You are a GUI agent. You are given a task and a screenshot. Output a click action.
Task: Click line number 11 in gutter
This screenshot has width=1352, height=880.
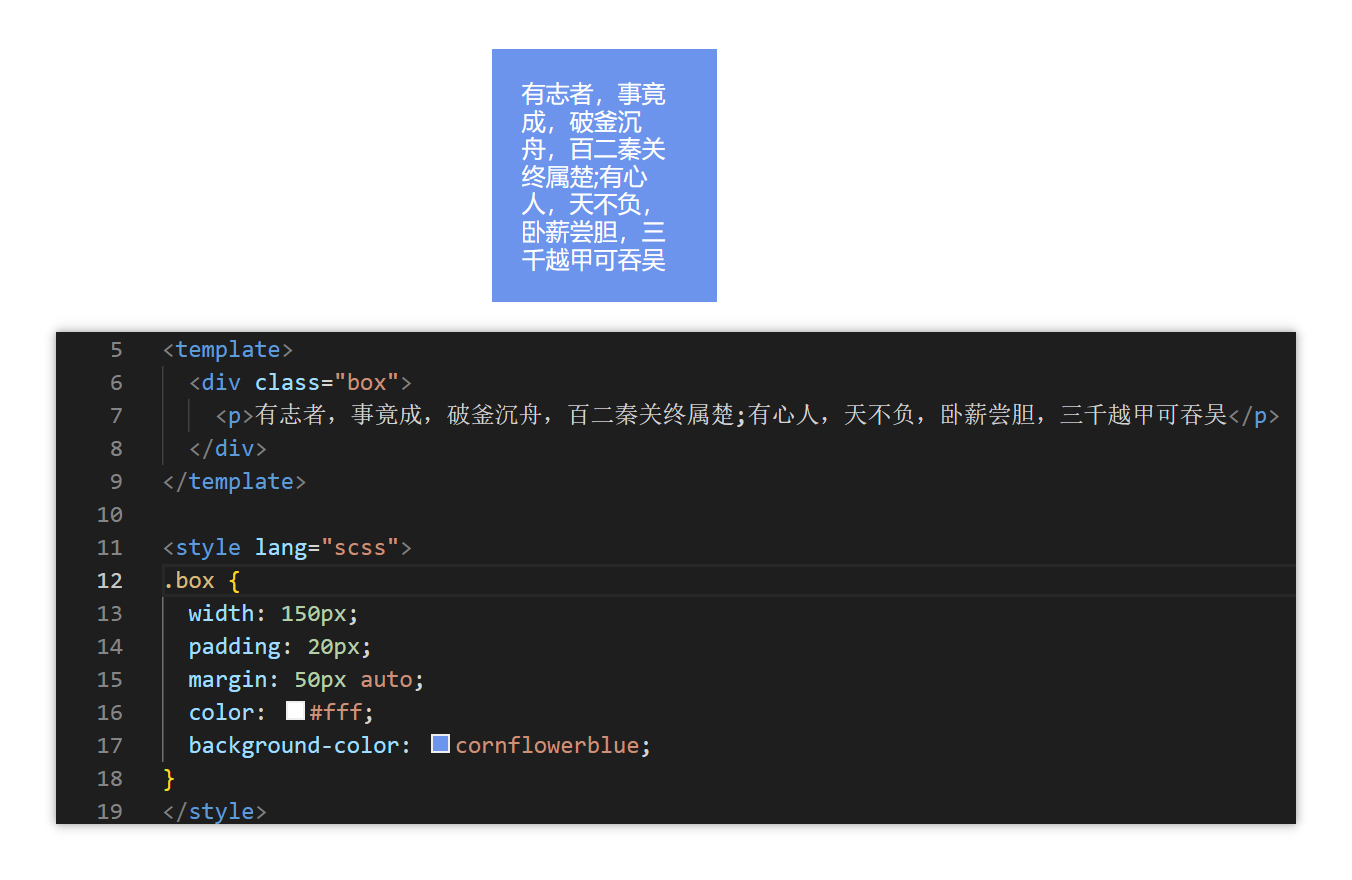(x=110, y=548)
